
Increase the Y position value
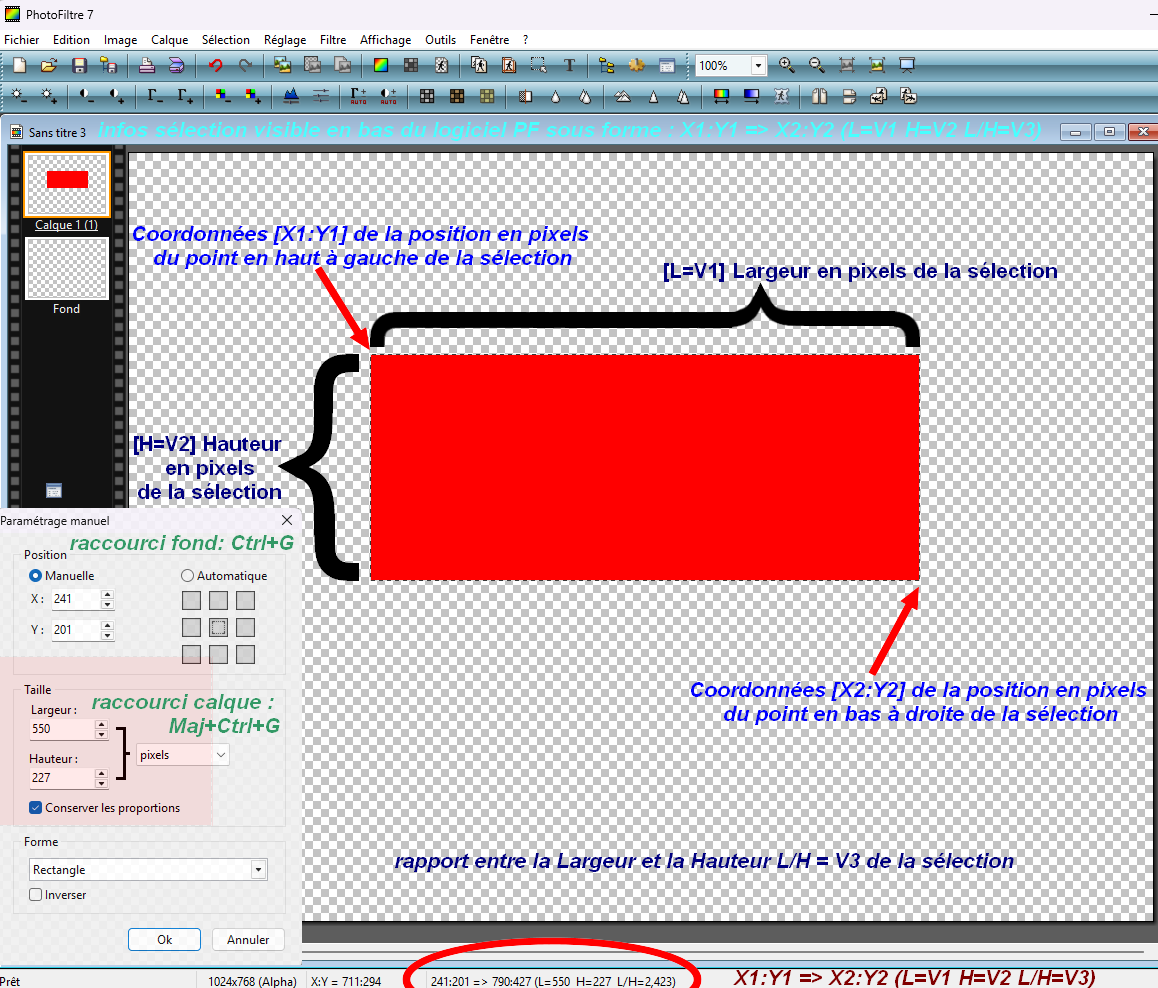pos(108,625)
